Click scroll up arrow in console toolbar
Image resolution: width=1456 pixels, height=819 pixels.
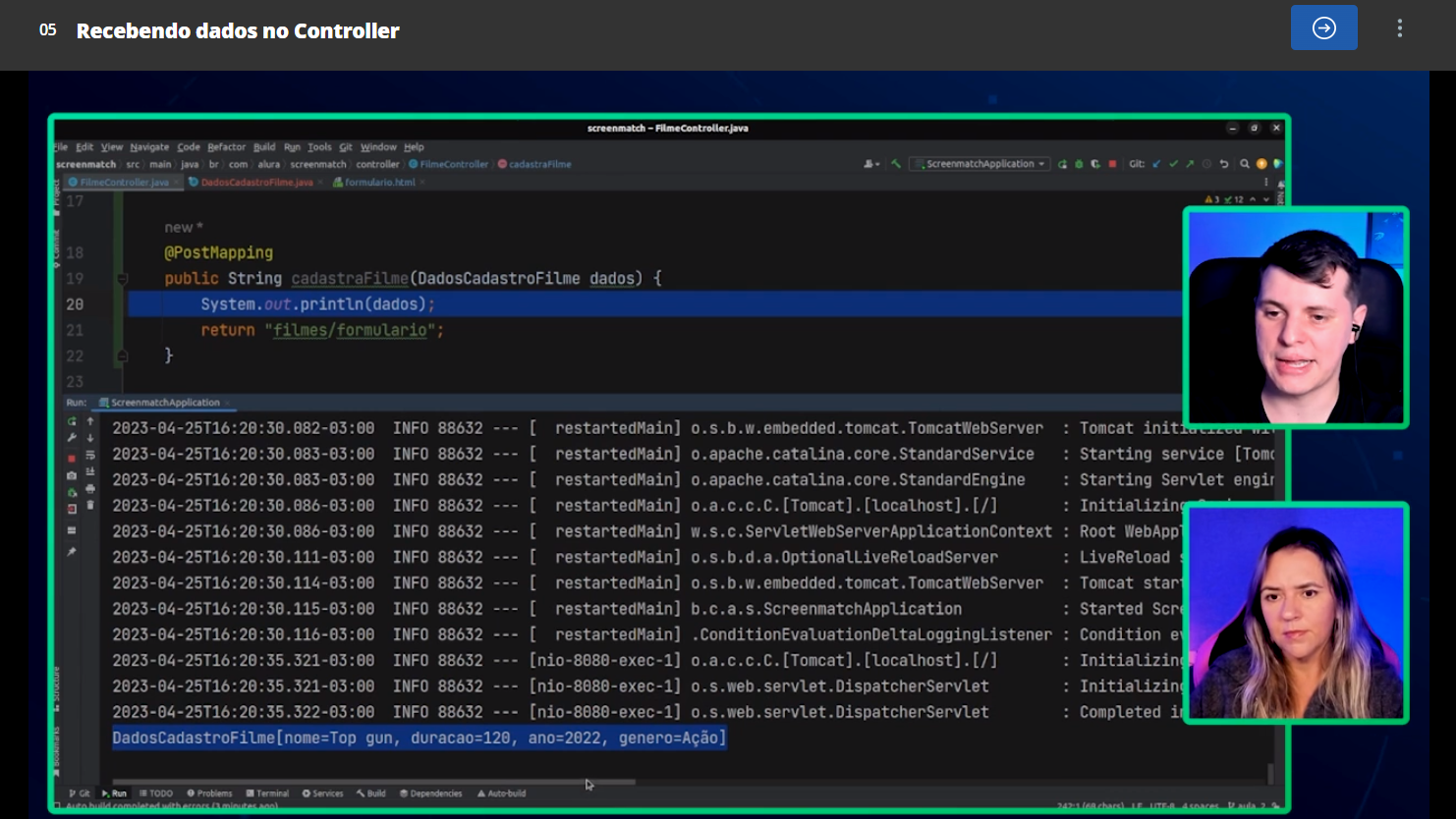click(90, 421)
